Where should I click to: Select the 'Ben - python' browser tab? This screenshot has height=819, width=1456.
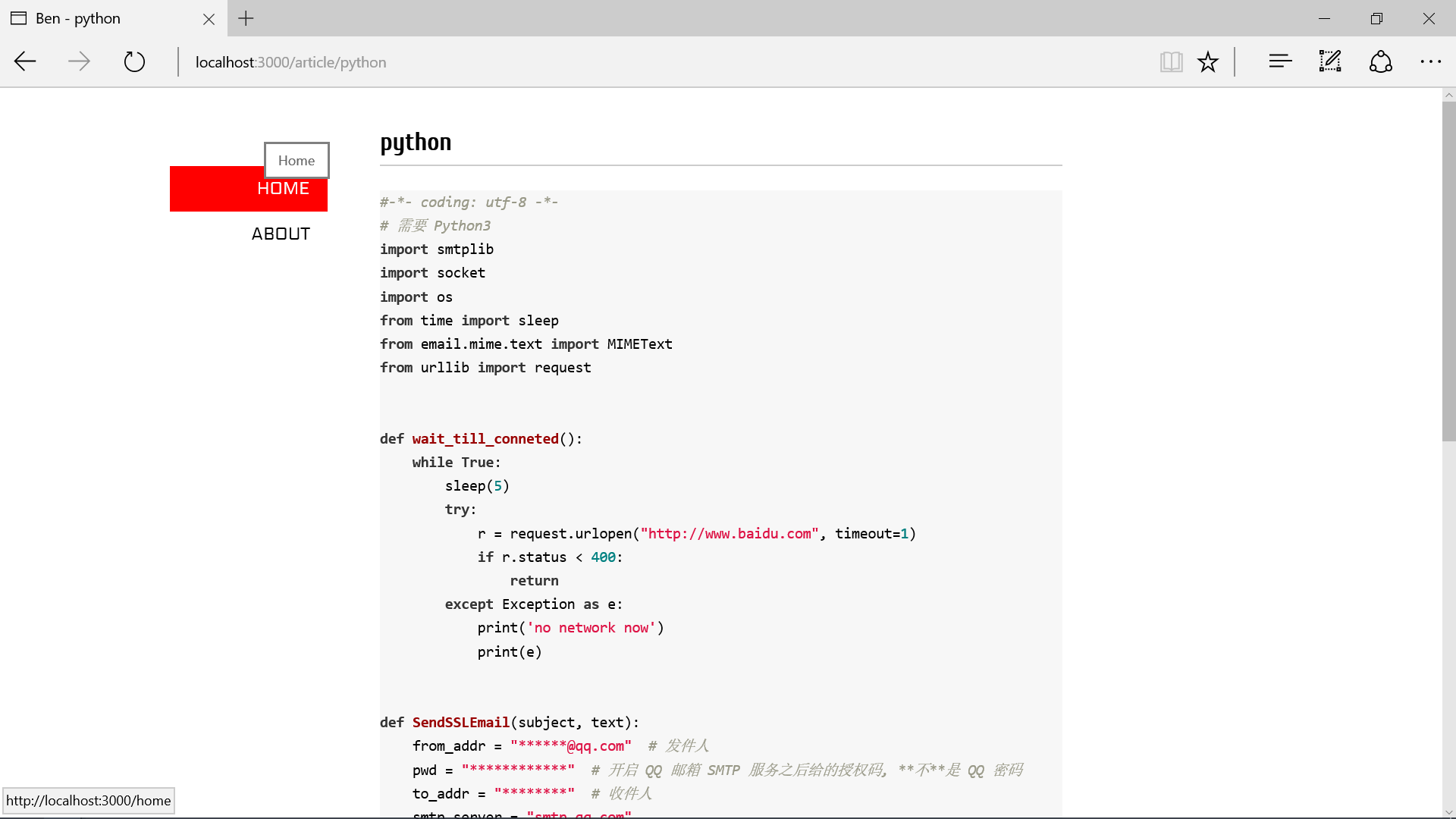coord(114,18)
